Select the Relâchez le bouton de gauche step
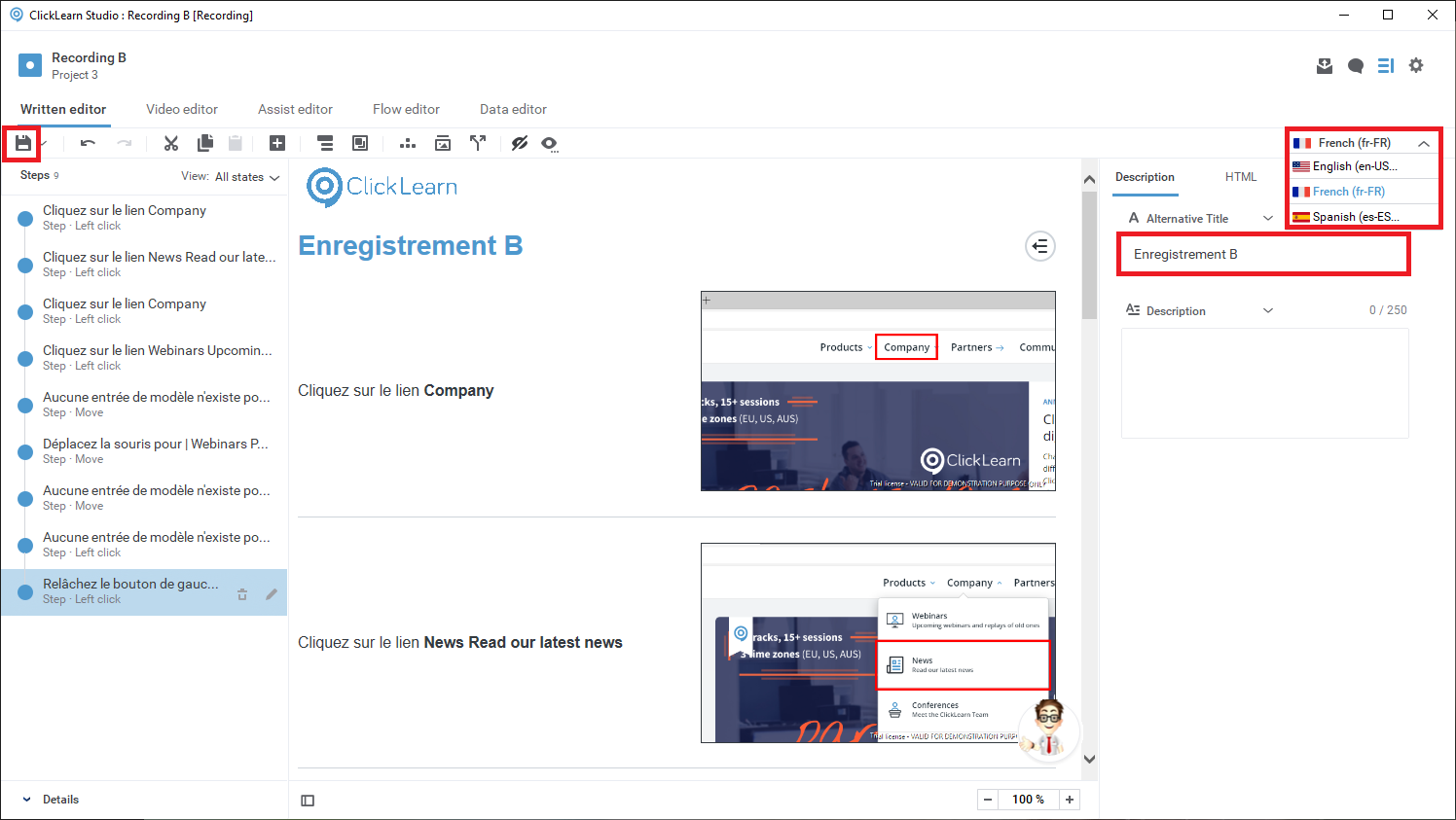The height and width of the screenshot is (820, 1456). (x=144, y=592)
